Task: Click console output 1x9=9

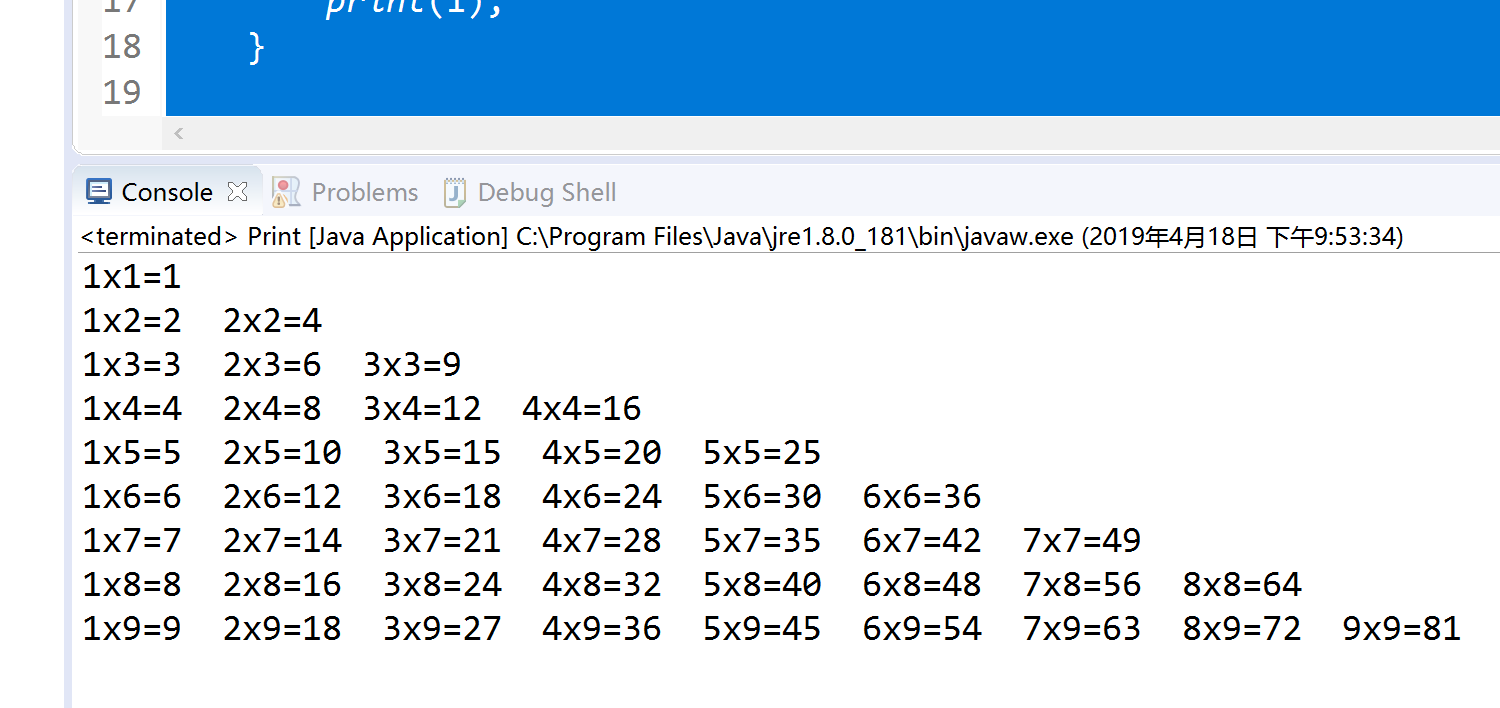Action: pos(132,629)
